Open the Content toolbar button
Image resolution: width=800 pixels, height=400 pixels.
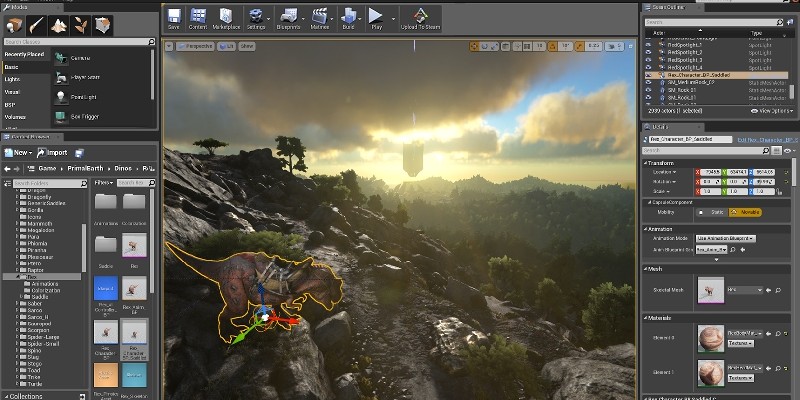tap(198, 19)
